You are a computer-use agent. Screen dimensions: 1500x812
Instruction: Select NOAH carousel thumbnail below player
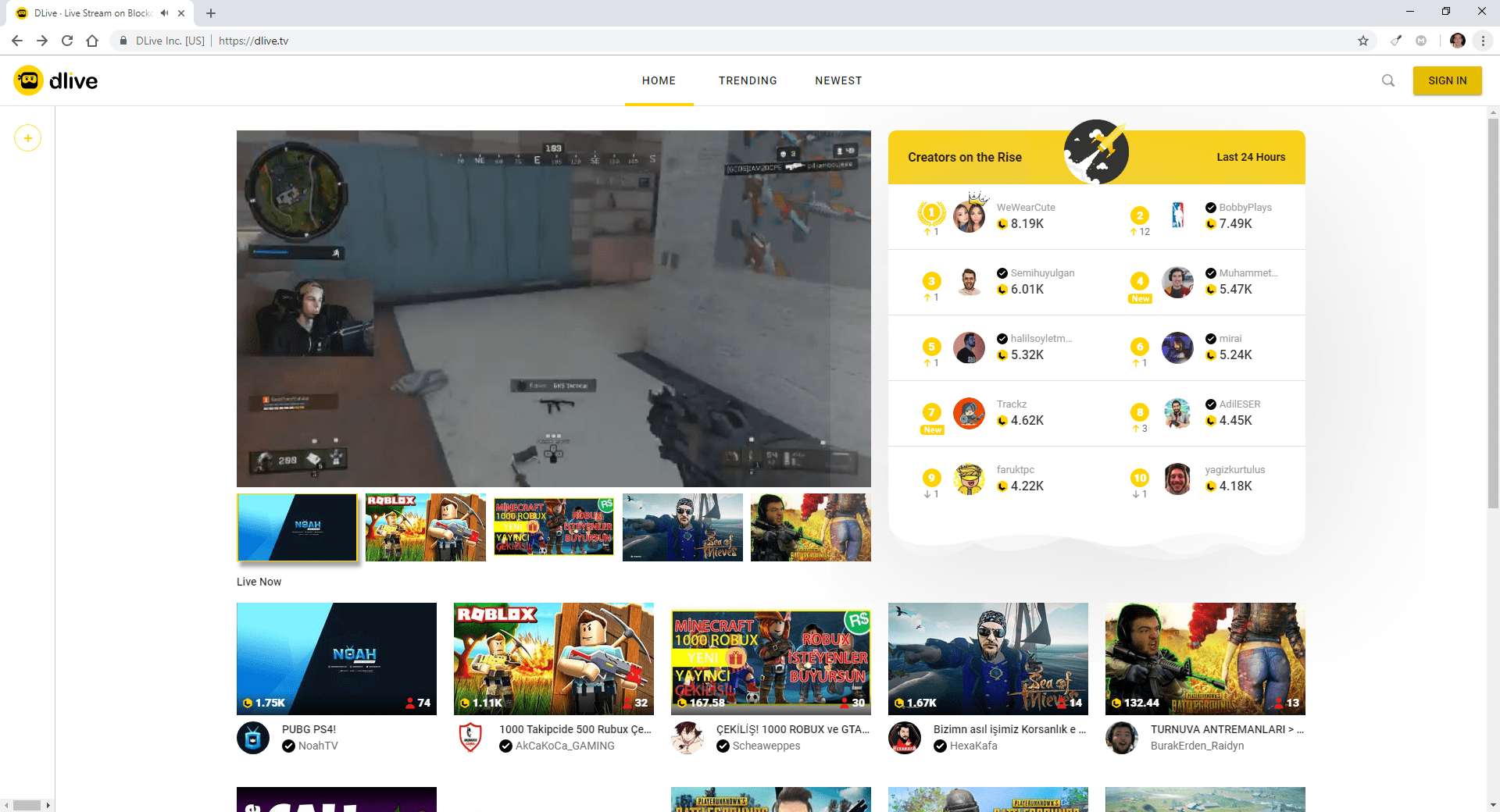(x=298, y=527)
